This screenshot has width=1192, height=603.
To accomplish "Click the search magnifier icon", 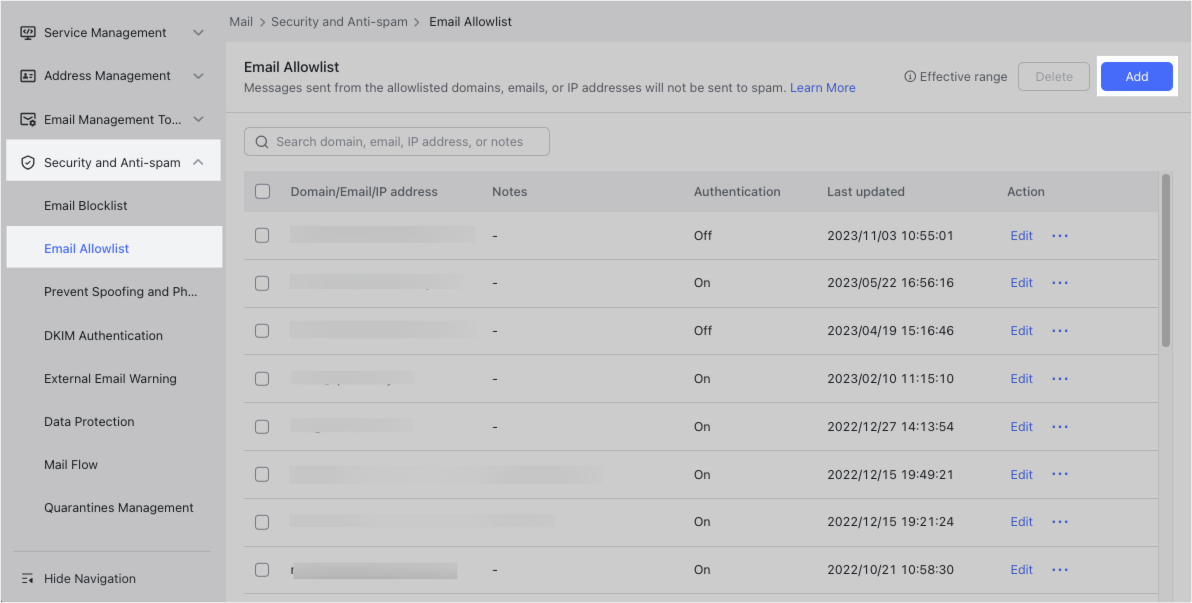I will [261, 141].
